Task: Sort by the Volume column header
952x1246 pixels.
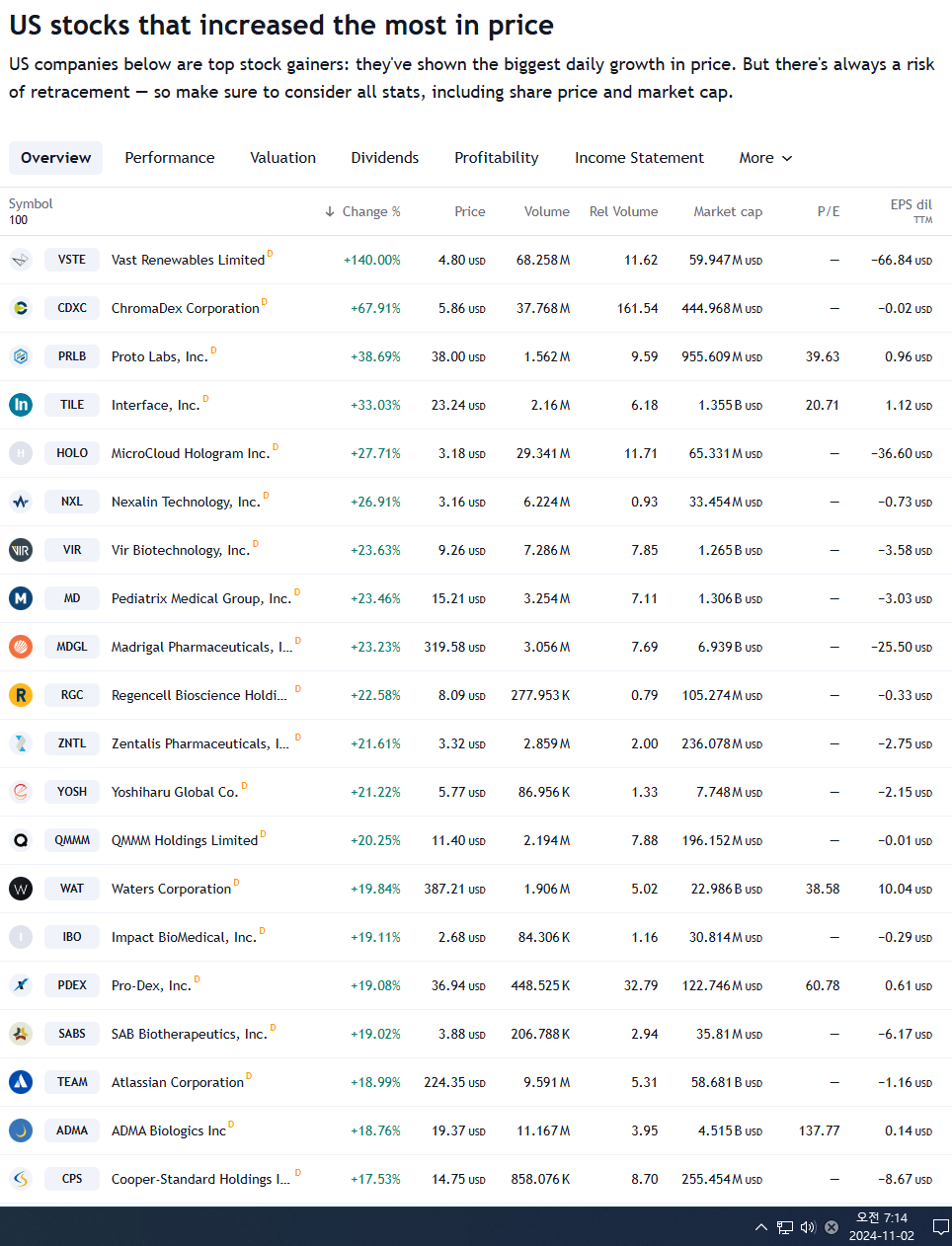Action: (x=547, y=211)
